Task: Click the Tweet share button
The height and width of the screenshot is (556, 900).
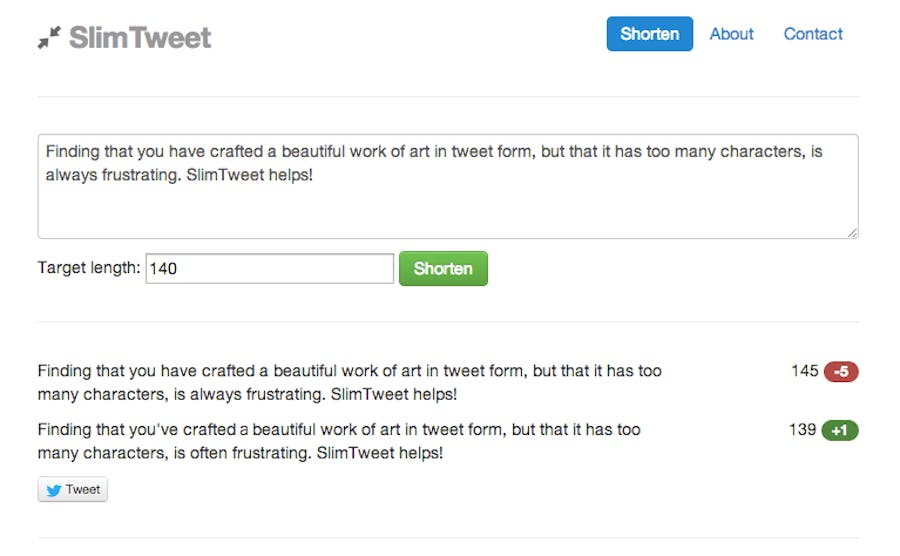Action: tap(73, 489)
